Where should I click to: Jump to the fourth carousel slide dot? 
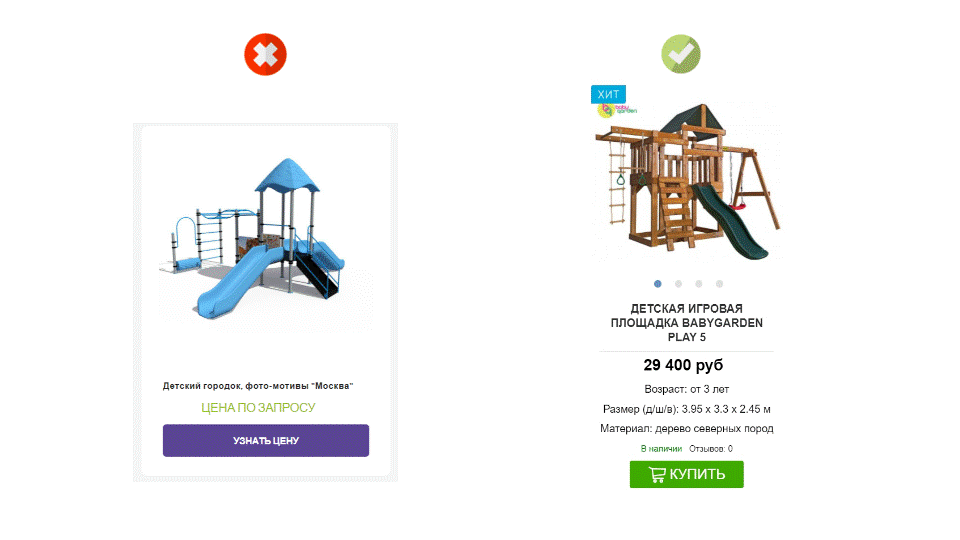point(719,284)
